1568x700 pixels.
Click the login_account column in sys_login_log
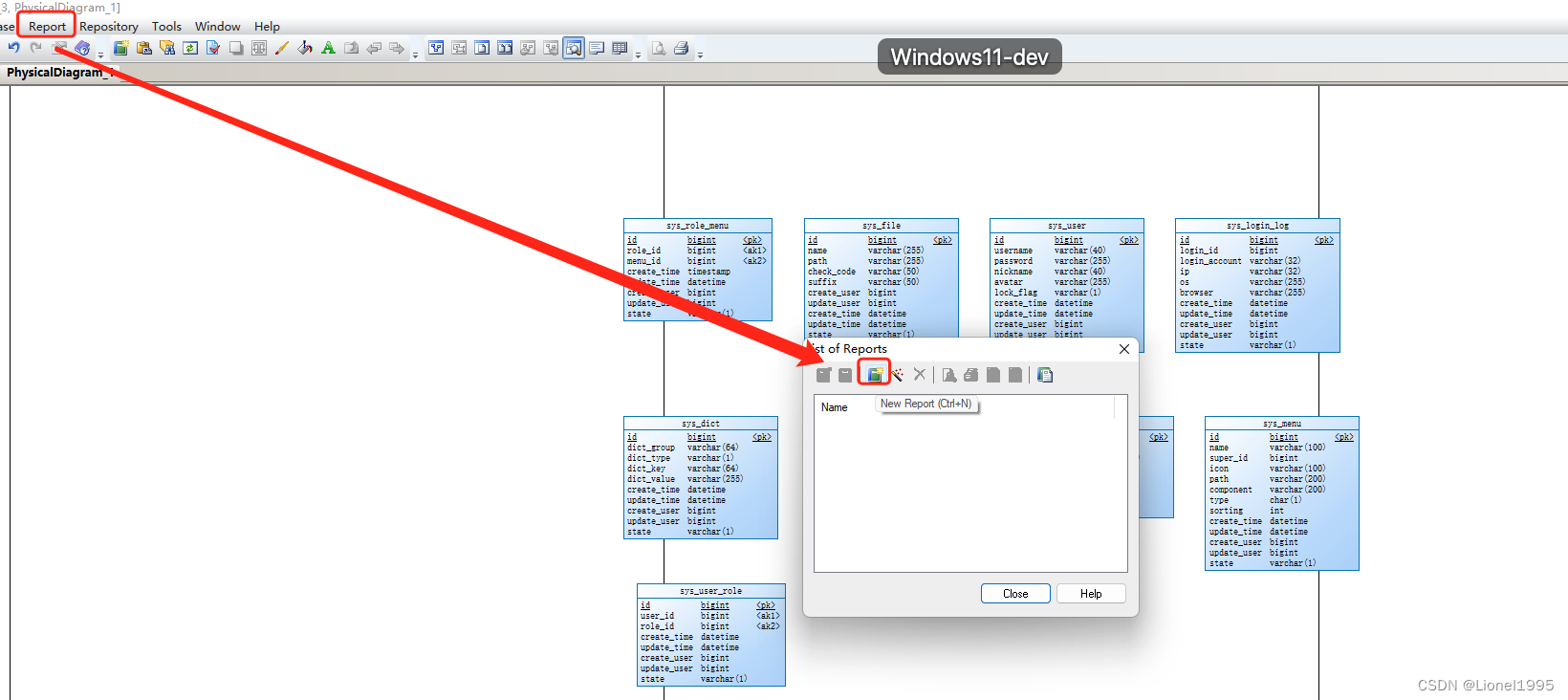point(1210,261)
